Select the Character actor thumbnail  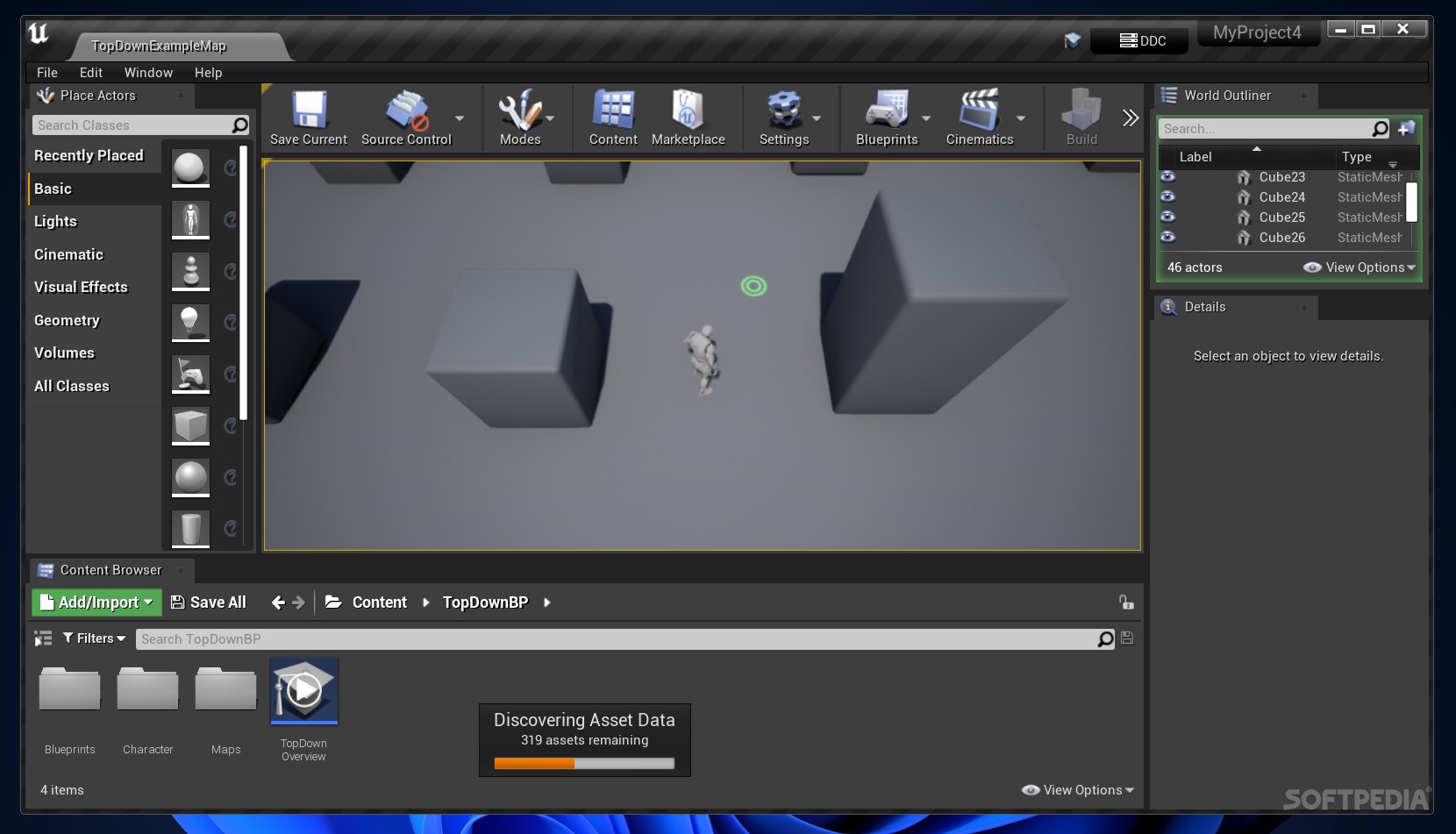pyautogui.click(x=190, y=219)
